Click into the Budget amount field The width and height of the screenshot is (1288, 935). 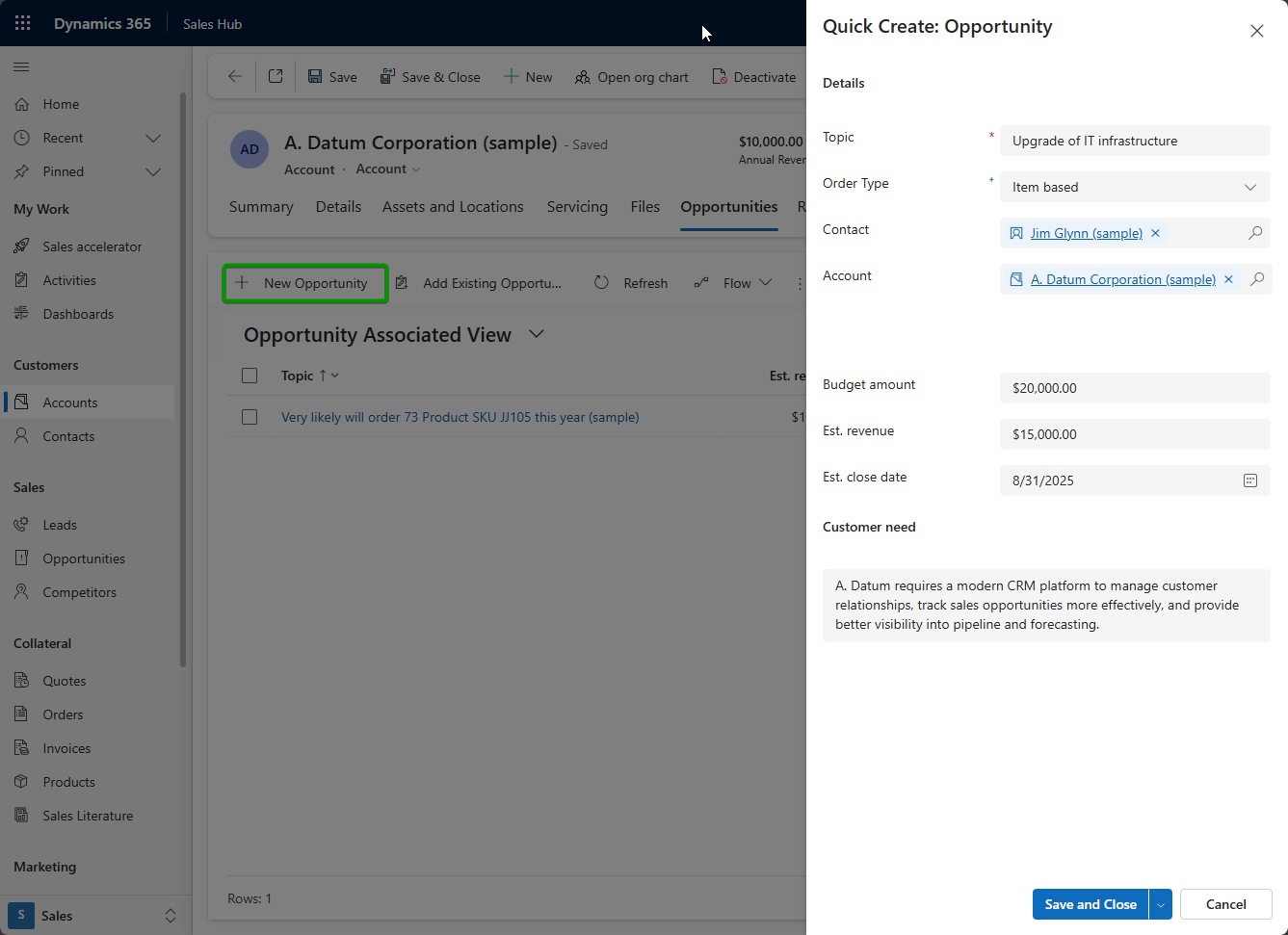click(1134, 388)
